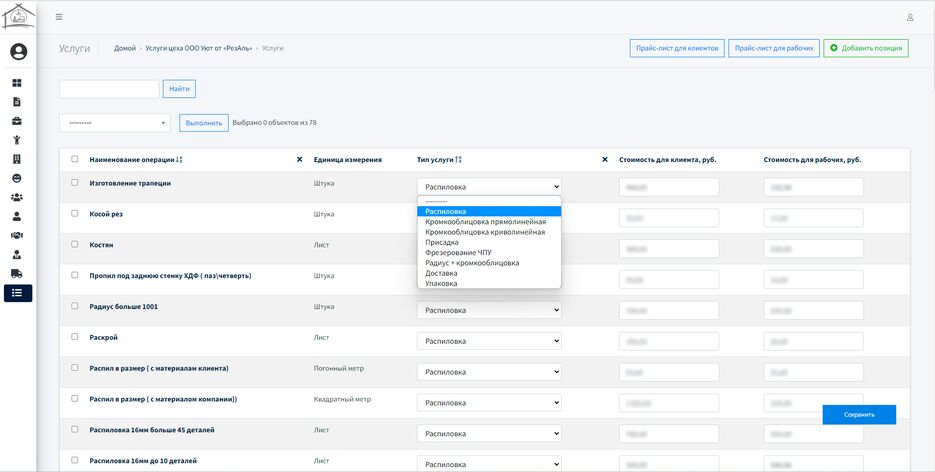The width and height of the screenshot is (935, 472).
Task: Choose Упаковка option in dropdown list
Action: pyautogui.click(x=489, y=284)
